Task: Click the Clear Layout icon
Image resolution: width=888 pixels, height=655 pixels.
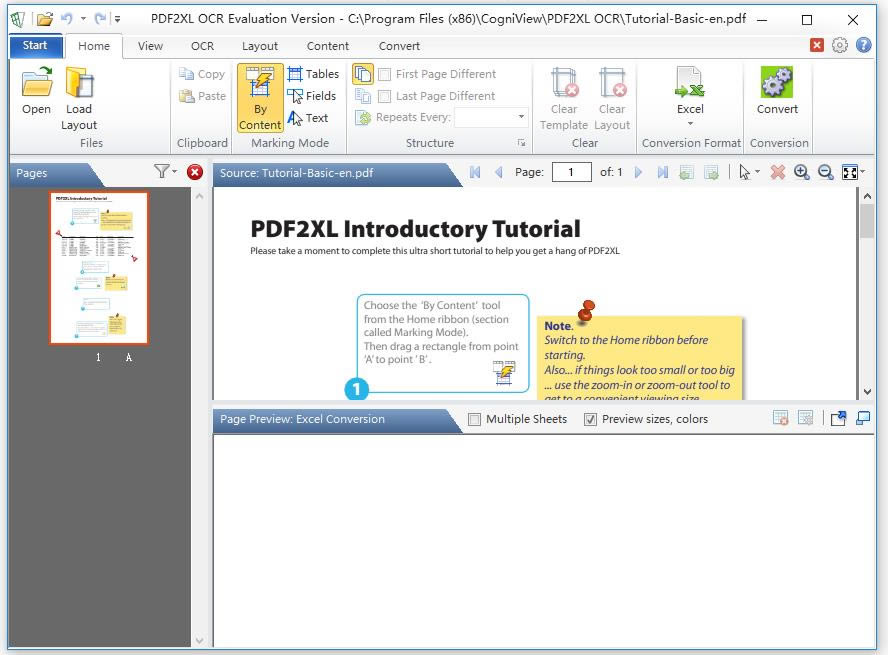Action: click(x=612, y=98)
